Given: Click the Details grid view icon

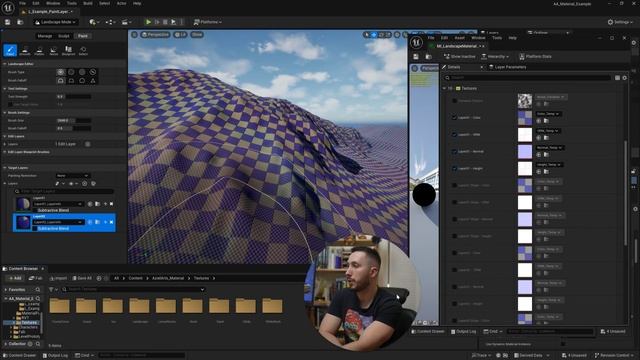Looking at the screenshot, I should tap(617, 78).
